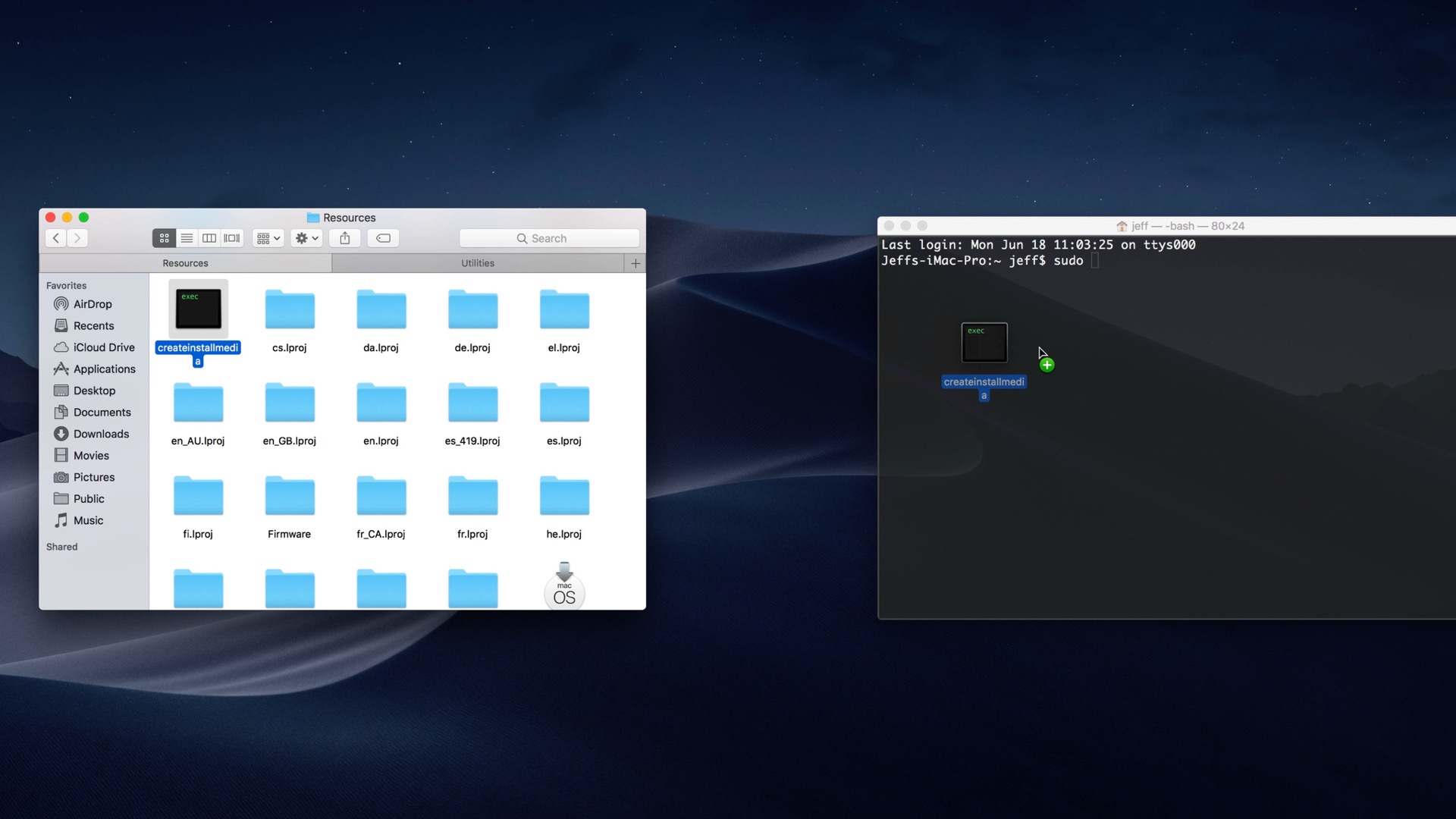Click the Resources tab in Finder window

tap(184, 262)
